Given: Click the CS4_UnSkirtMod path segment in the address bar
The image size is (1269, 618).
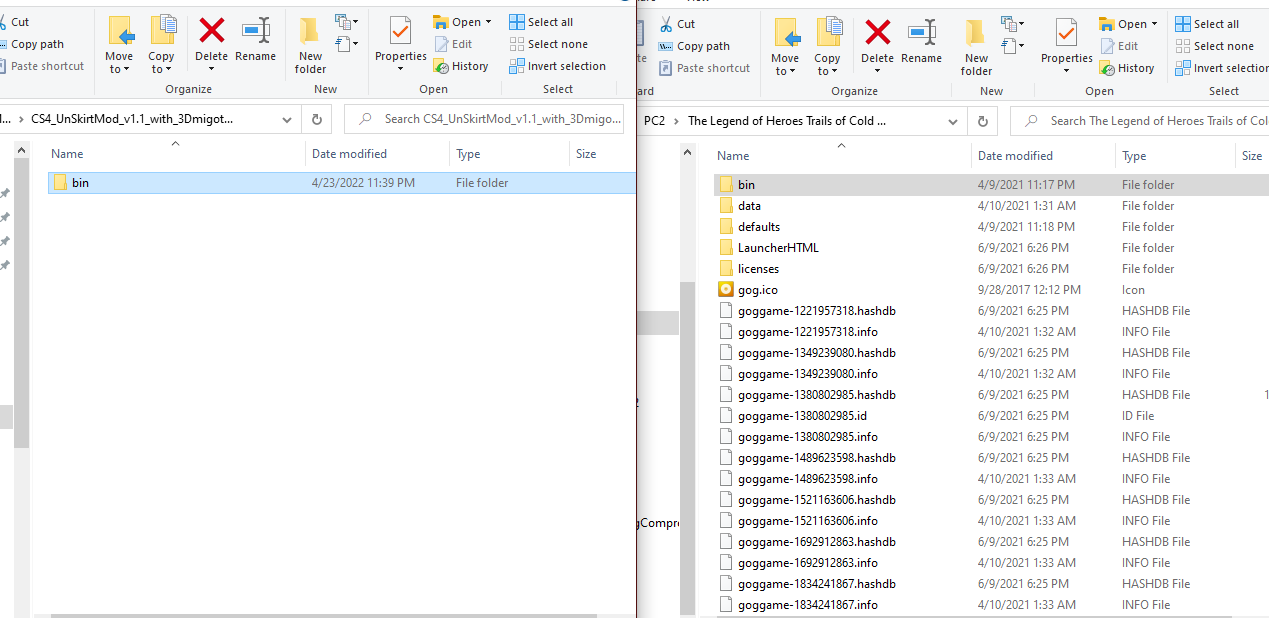Looking at the screenshot, I should click(132, 119).
